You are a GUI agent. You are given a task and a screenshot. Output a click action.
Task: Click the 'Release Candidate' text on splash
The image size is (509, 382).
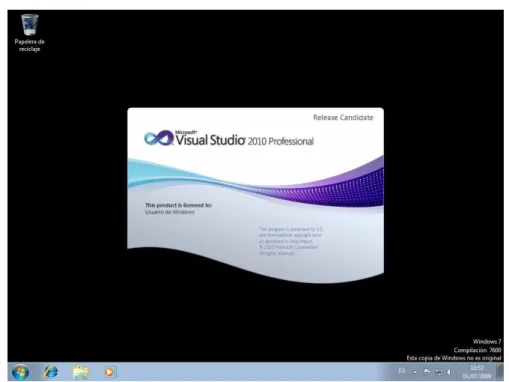click(343, 117)
